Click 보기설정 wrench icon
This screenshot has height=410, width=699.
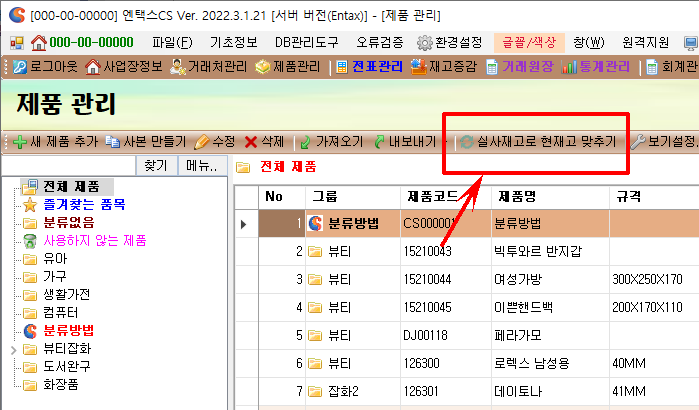638,142
